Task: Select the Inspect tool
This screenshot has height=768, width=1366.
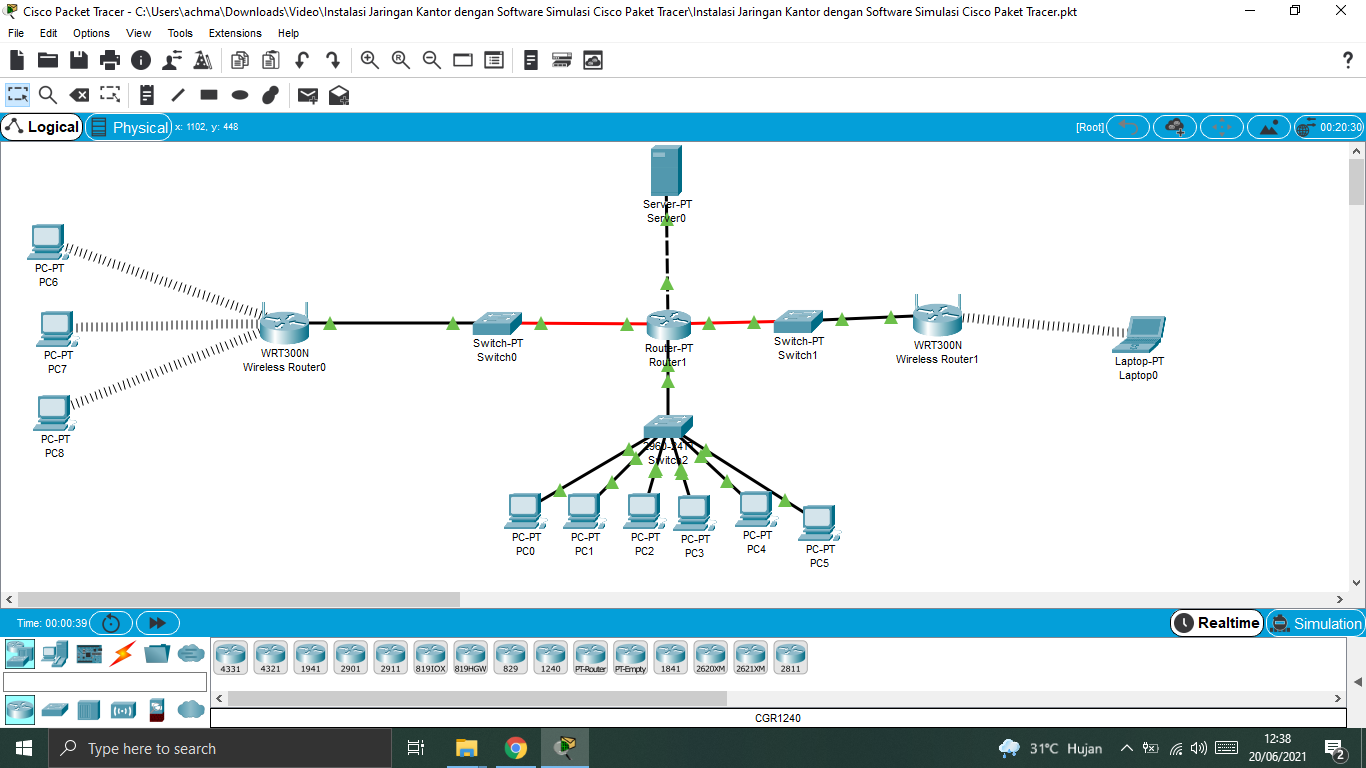Action: click(47, 95)
